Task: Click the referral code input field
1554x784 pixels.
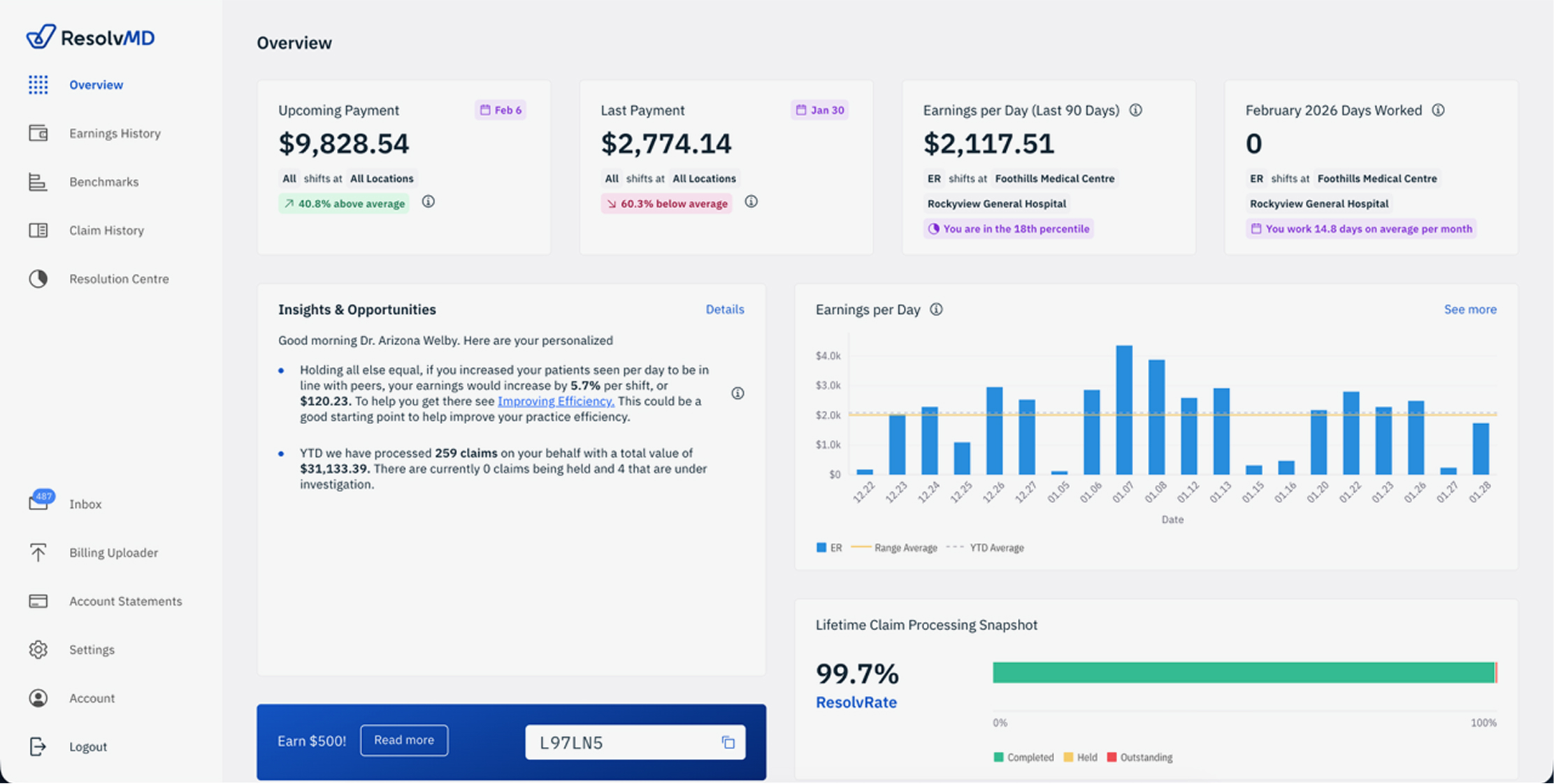Action: coord(622,742)
